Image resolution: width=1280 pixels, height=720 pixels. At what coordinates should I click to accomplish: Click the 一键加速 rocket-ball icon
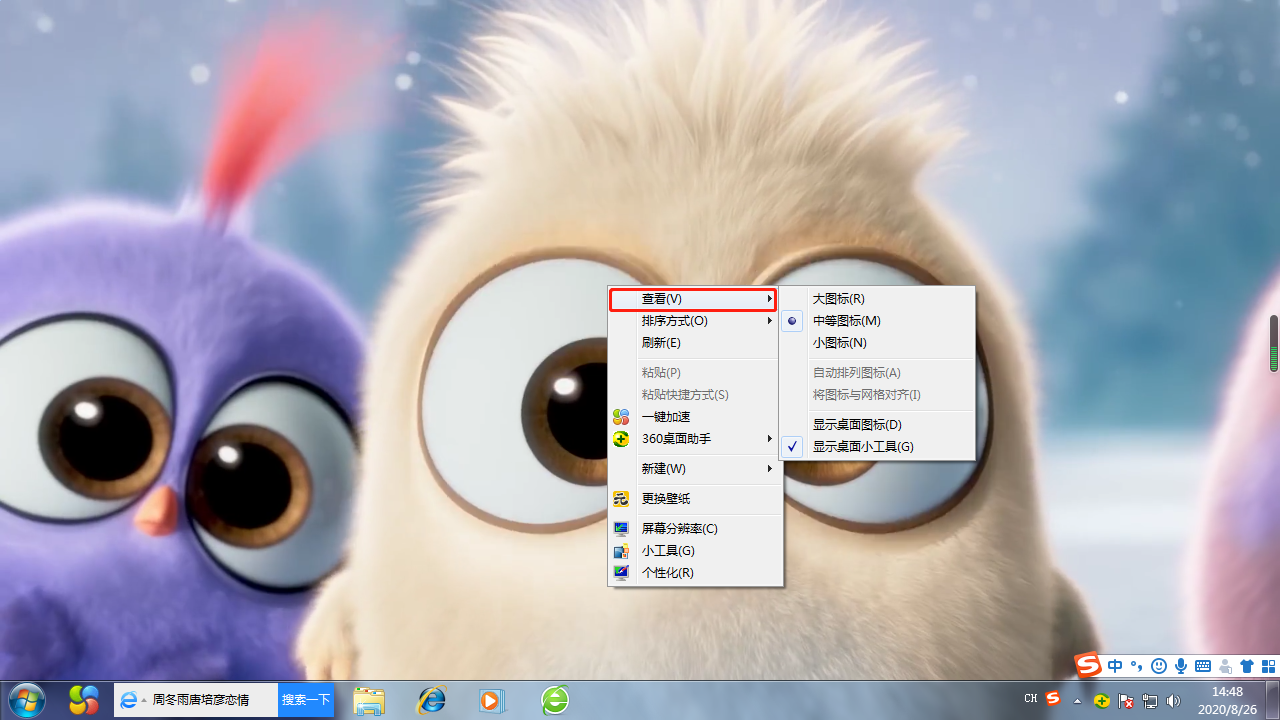click(x=621, y=417)
